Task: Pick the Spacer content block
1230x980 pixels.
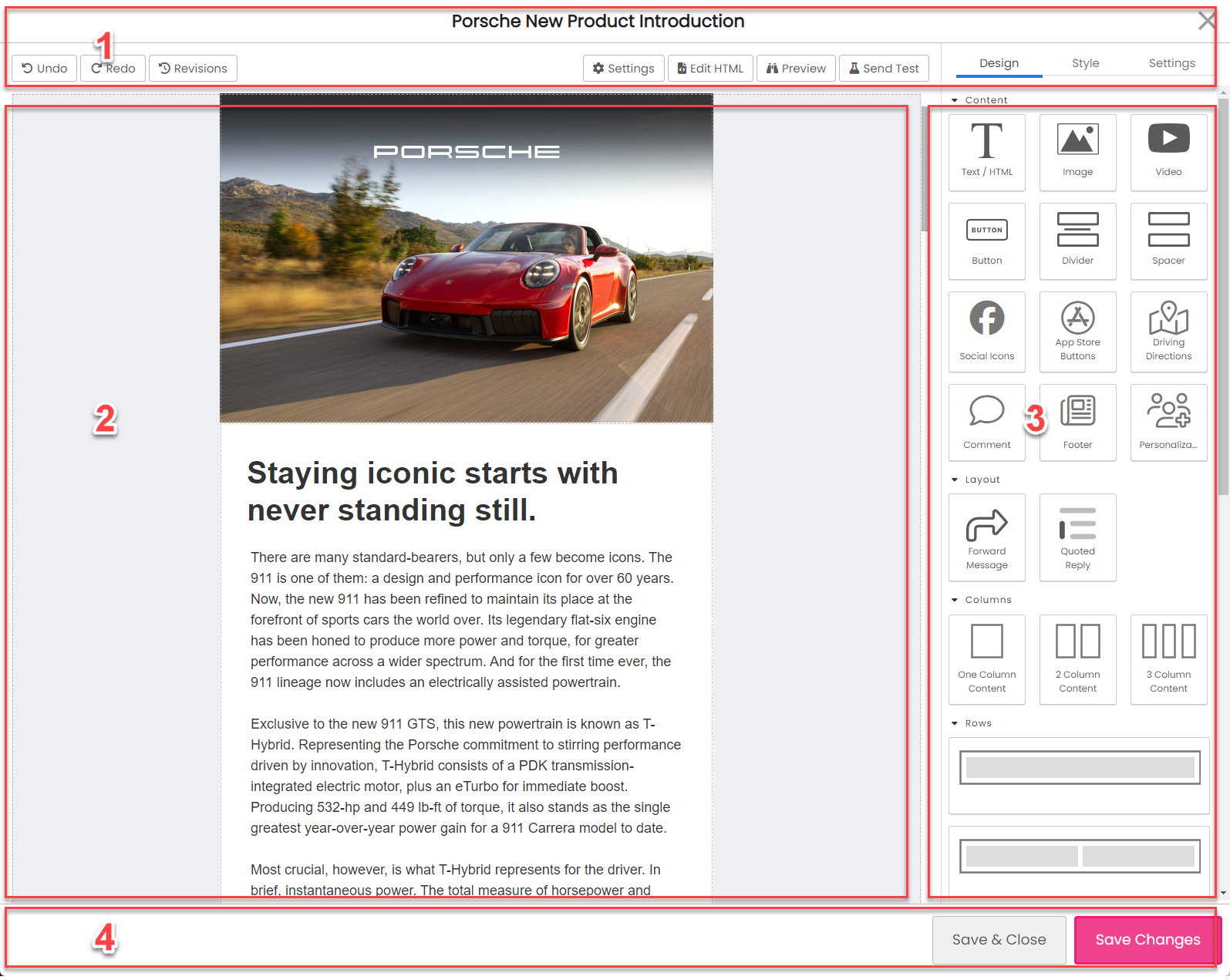Action: [1168, 241]
